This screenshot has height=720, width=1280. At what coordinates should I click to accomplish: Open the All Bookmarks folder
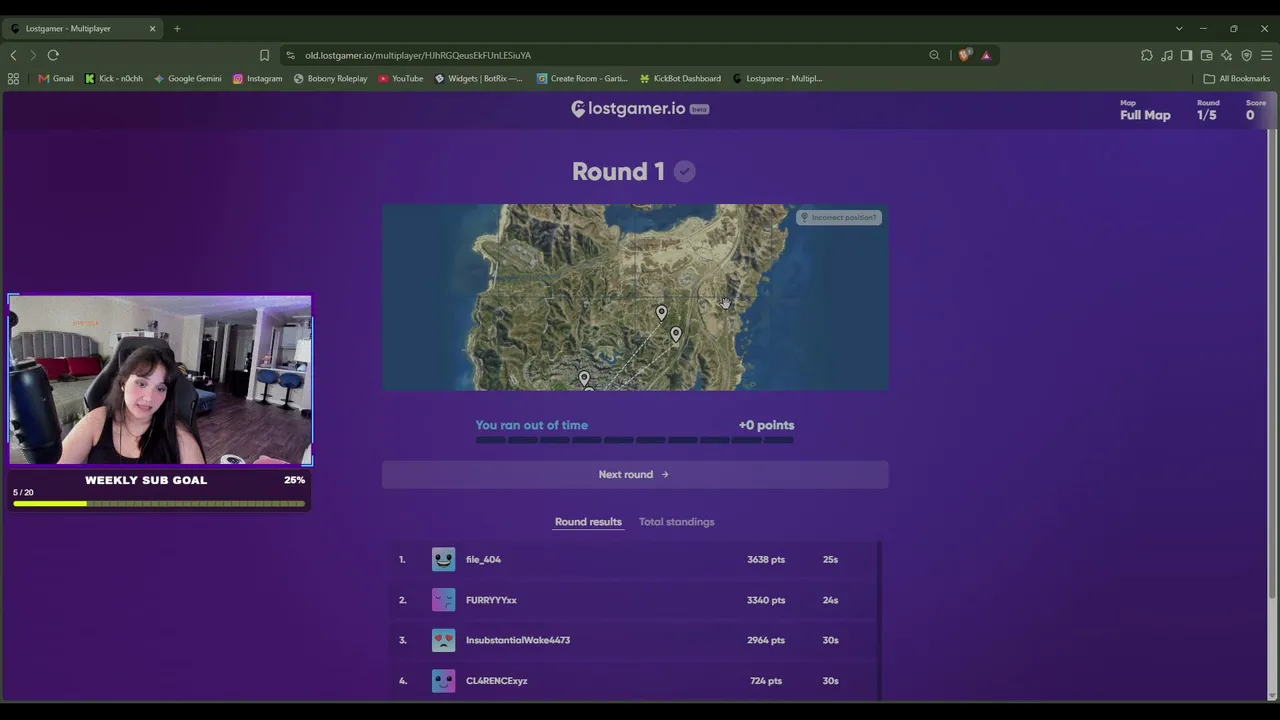tap(1237, 78)
